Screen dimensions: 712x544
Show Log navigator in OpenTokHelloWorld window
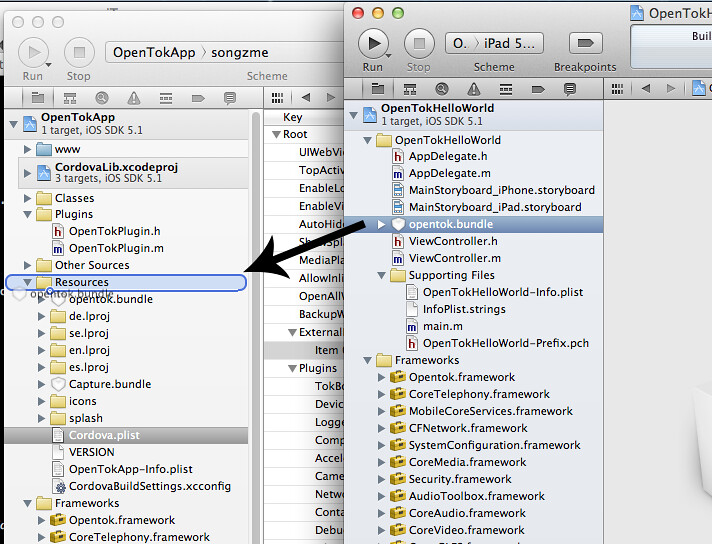569,89
